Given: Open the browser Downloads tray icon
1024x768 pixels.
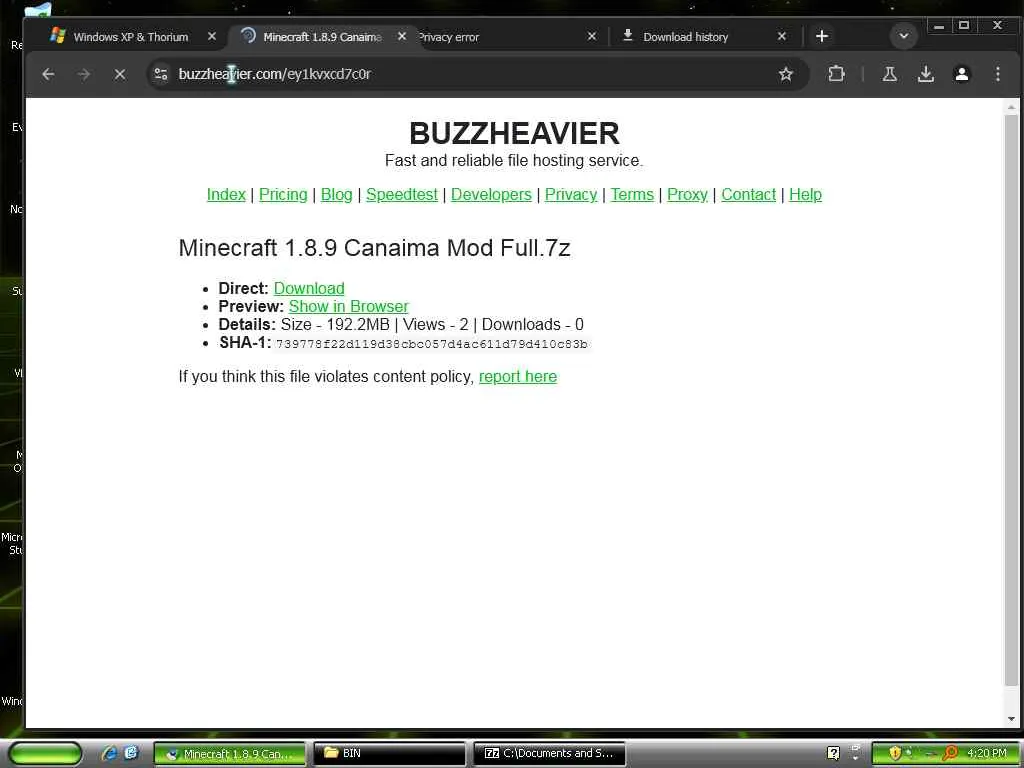Looking at the screenshot, I should point(925,74).
